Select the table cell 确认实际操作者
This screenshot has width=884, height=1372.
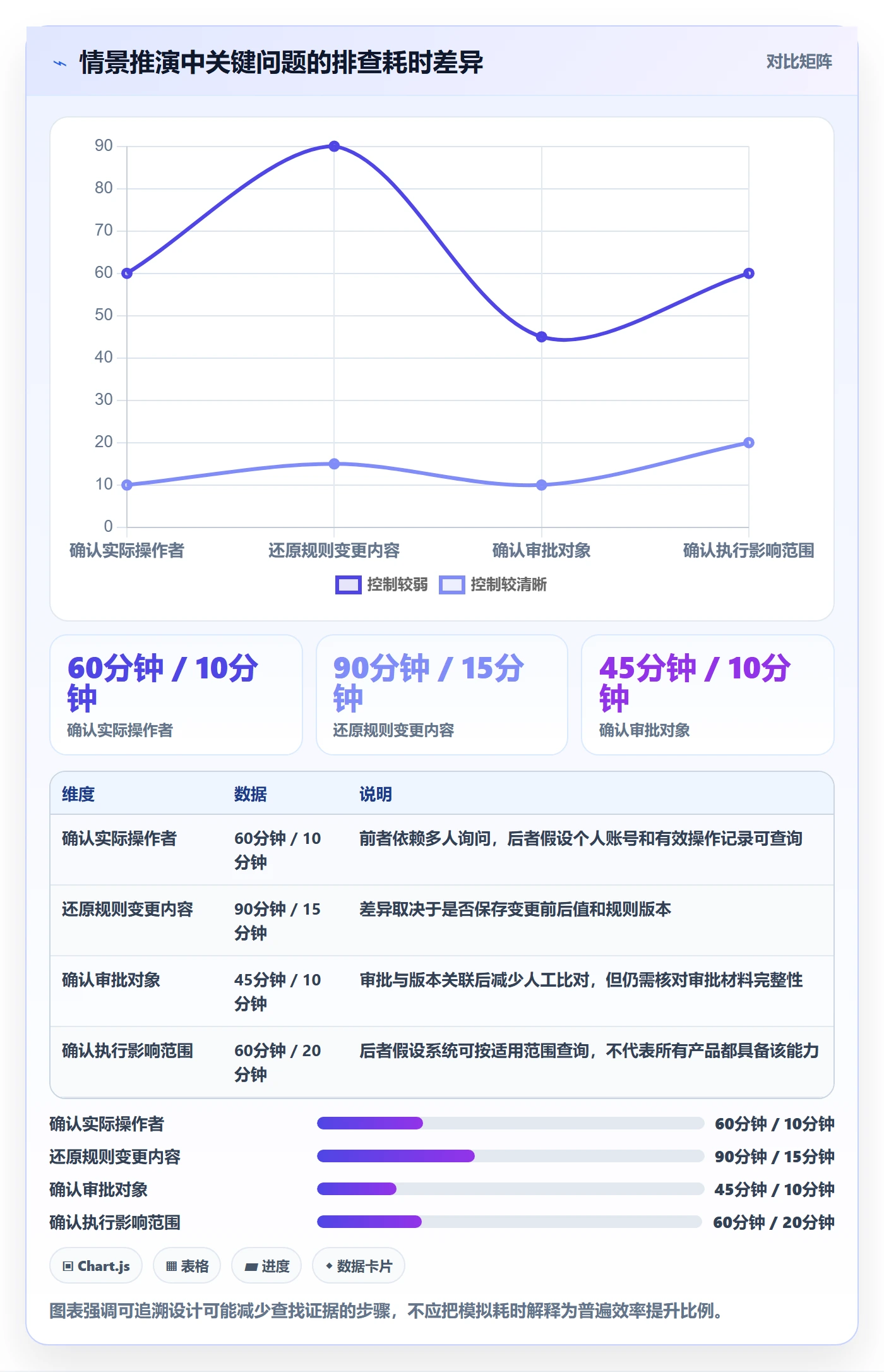pos(119,838)
